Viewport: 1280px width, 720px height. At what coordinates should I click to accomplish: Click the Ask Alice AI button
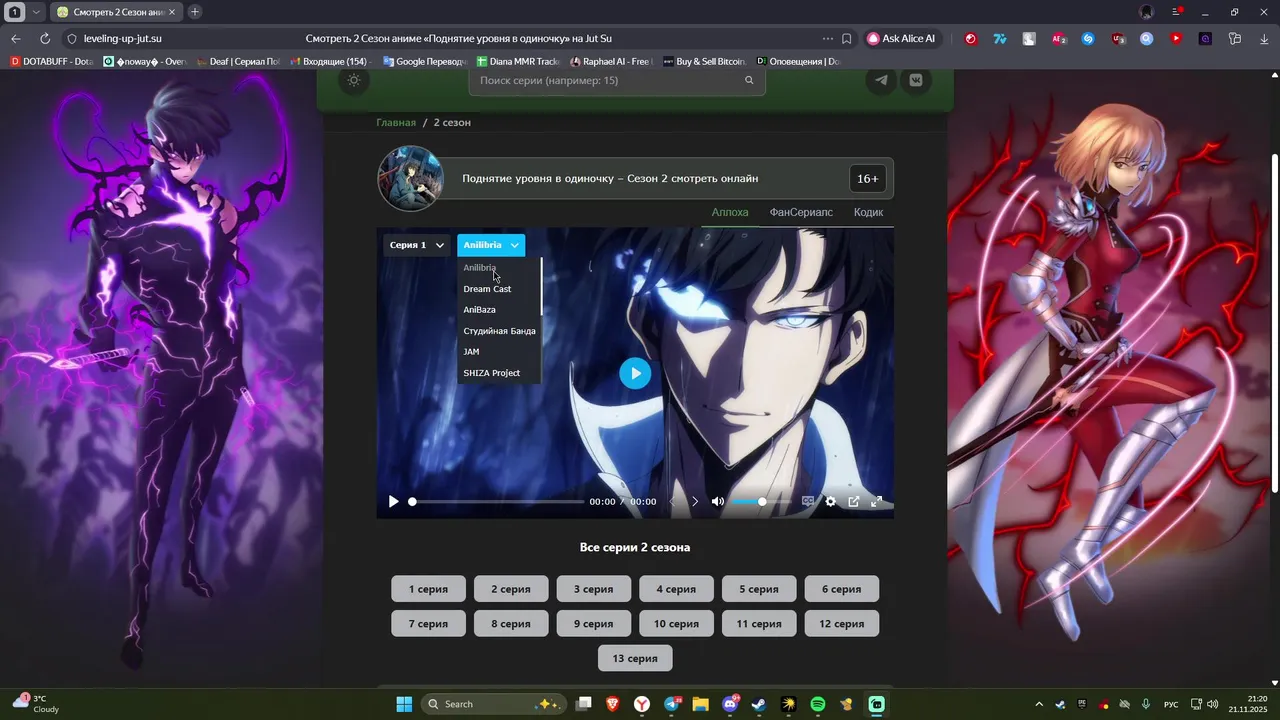pos(901,38)
